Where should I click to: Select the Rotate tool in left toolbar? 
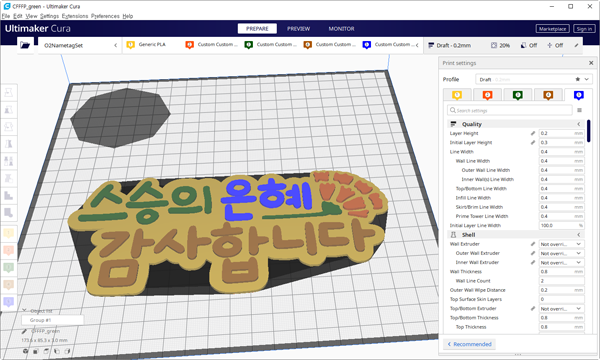click(x=9, y=127)
